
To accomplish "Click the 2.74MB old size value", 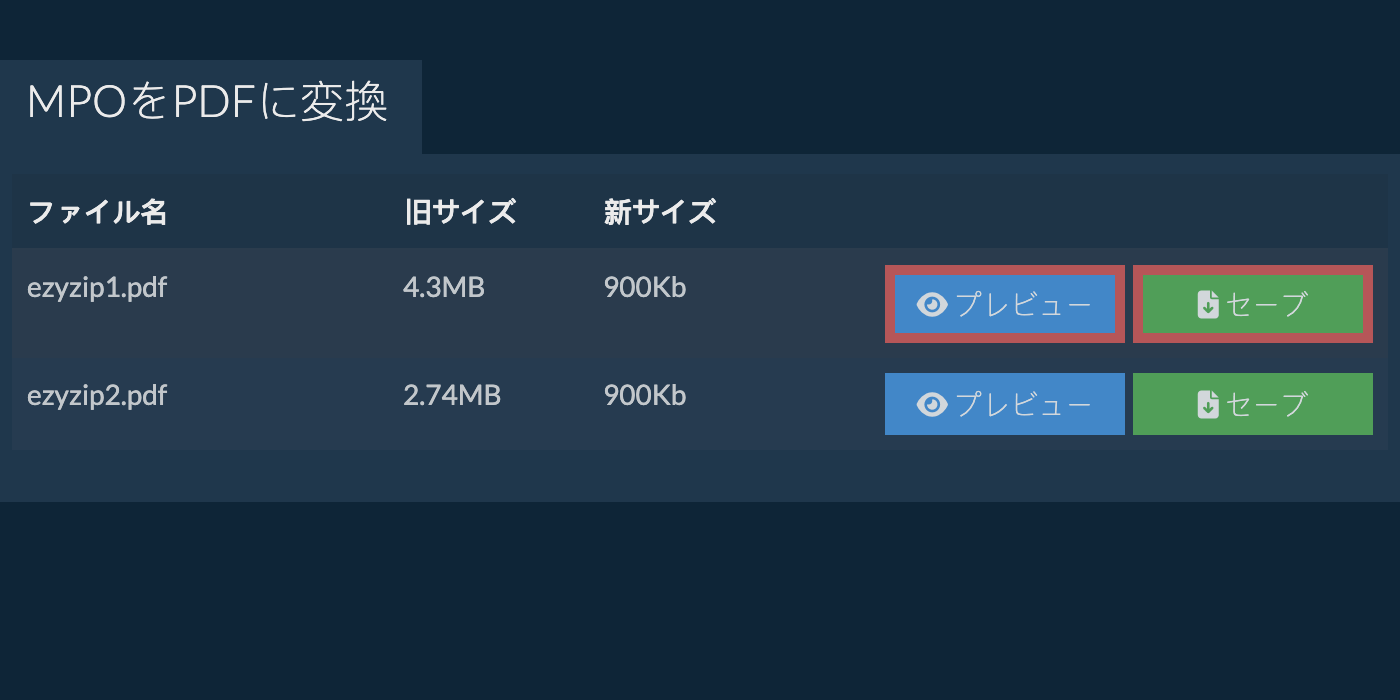I will tap(451, 396).
